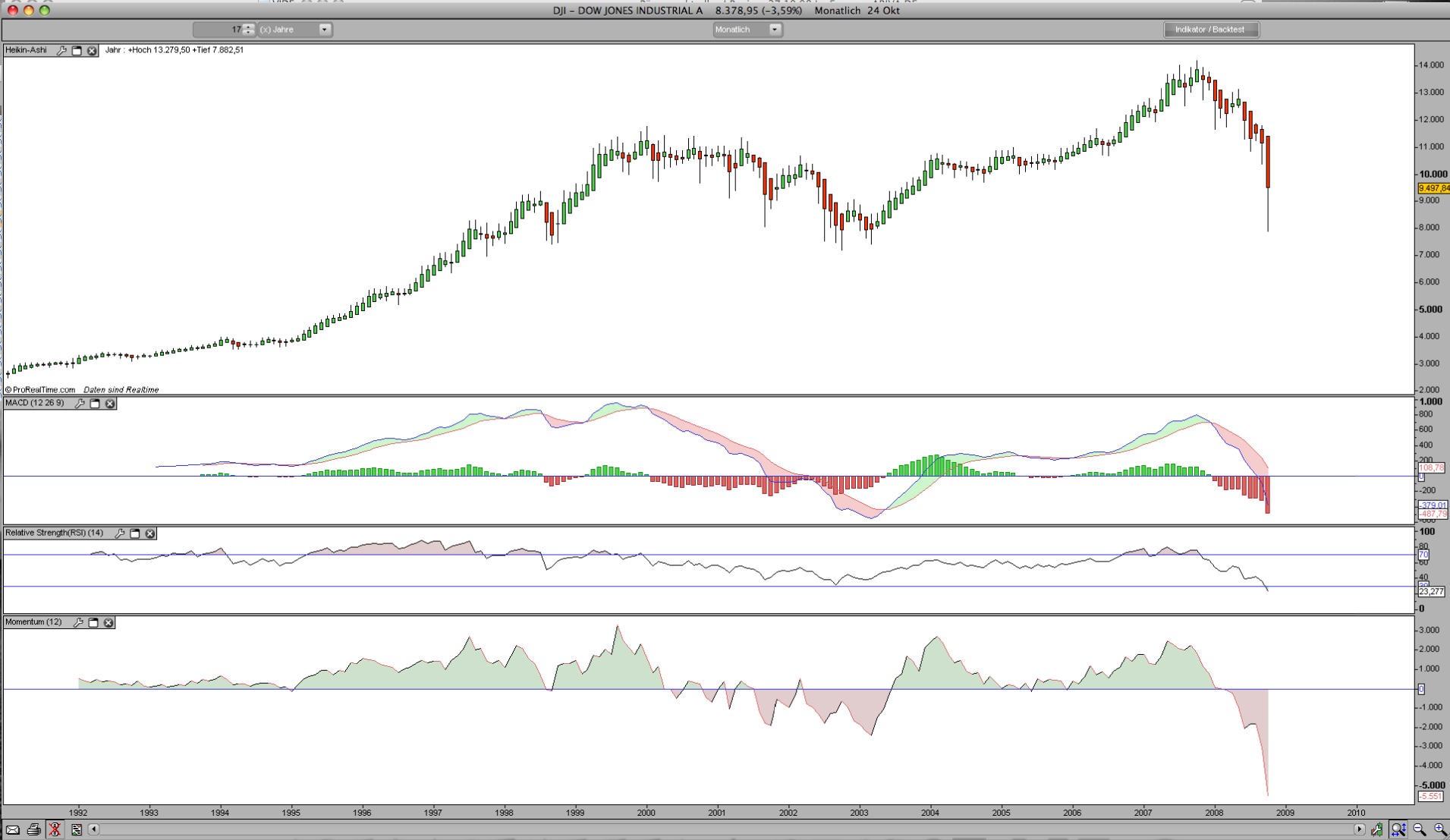Minimize window with the yellow button
The image size is (1450, 840).
[x=29, y=11]
